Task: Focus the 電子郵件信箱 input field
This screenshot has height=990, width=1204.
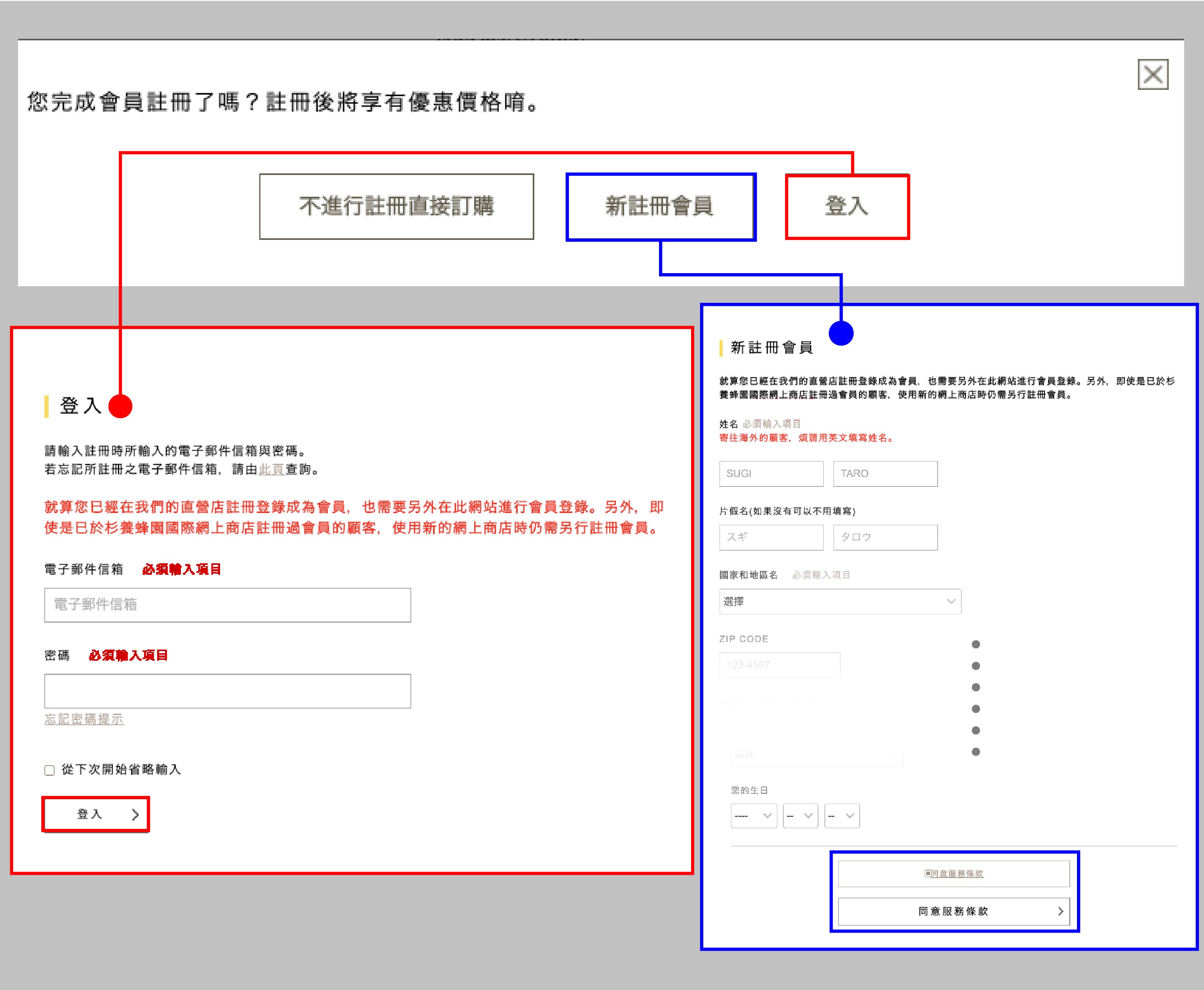Action: (228, 605)
